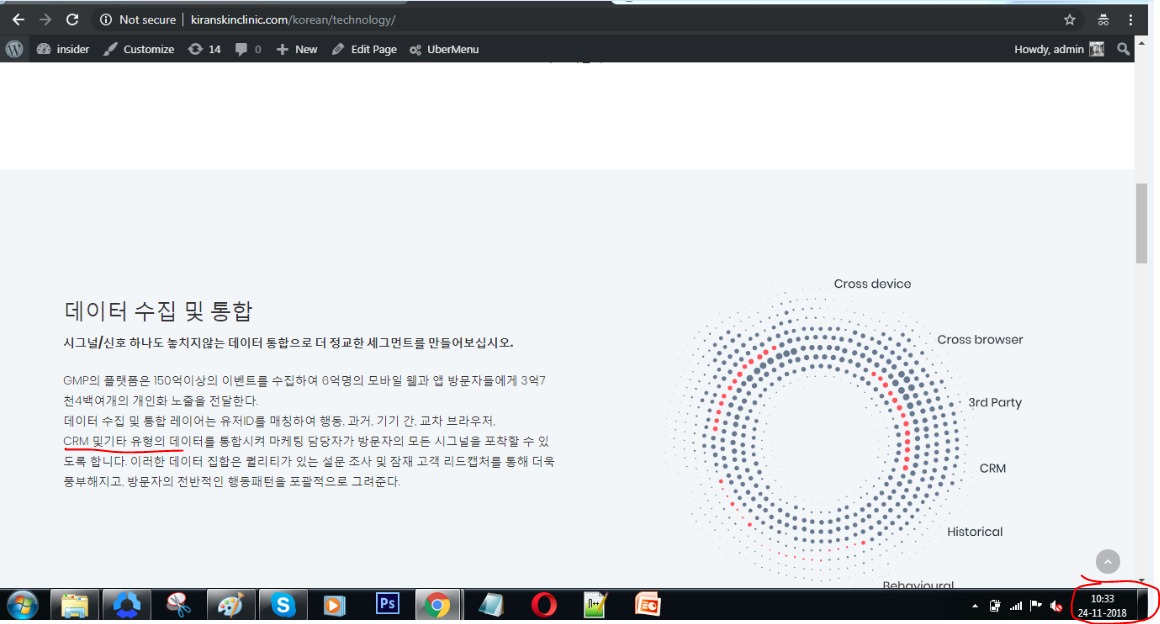The height and width of the screenshot is (624, 1160).
Task: Click the WordPress logo in admin bar
Action: click(x=14, y=49)
